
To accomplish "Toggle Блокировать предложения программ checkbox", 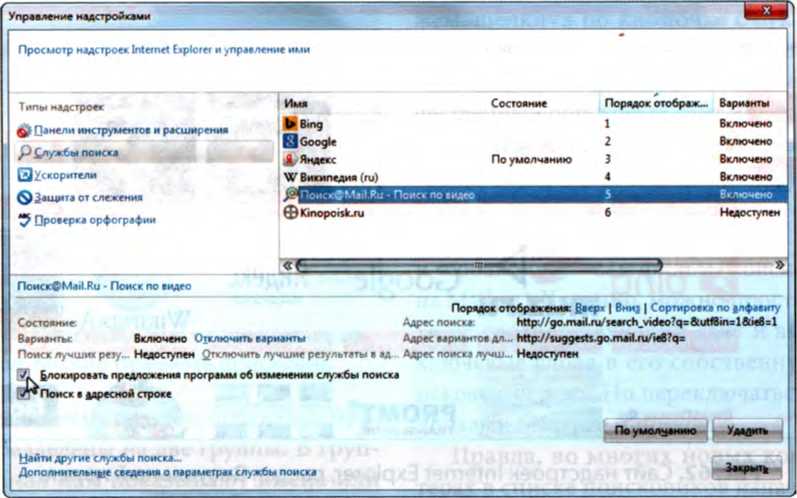I will (24, 374).
